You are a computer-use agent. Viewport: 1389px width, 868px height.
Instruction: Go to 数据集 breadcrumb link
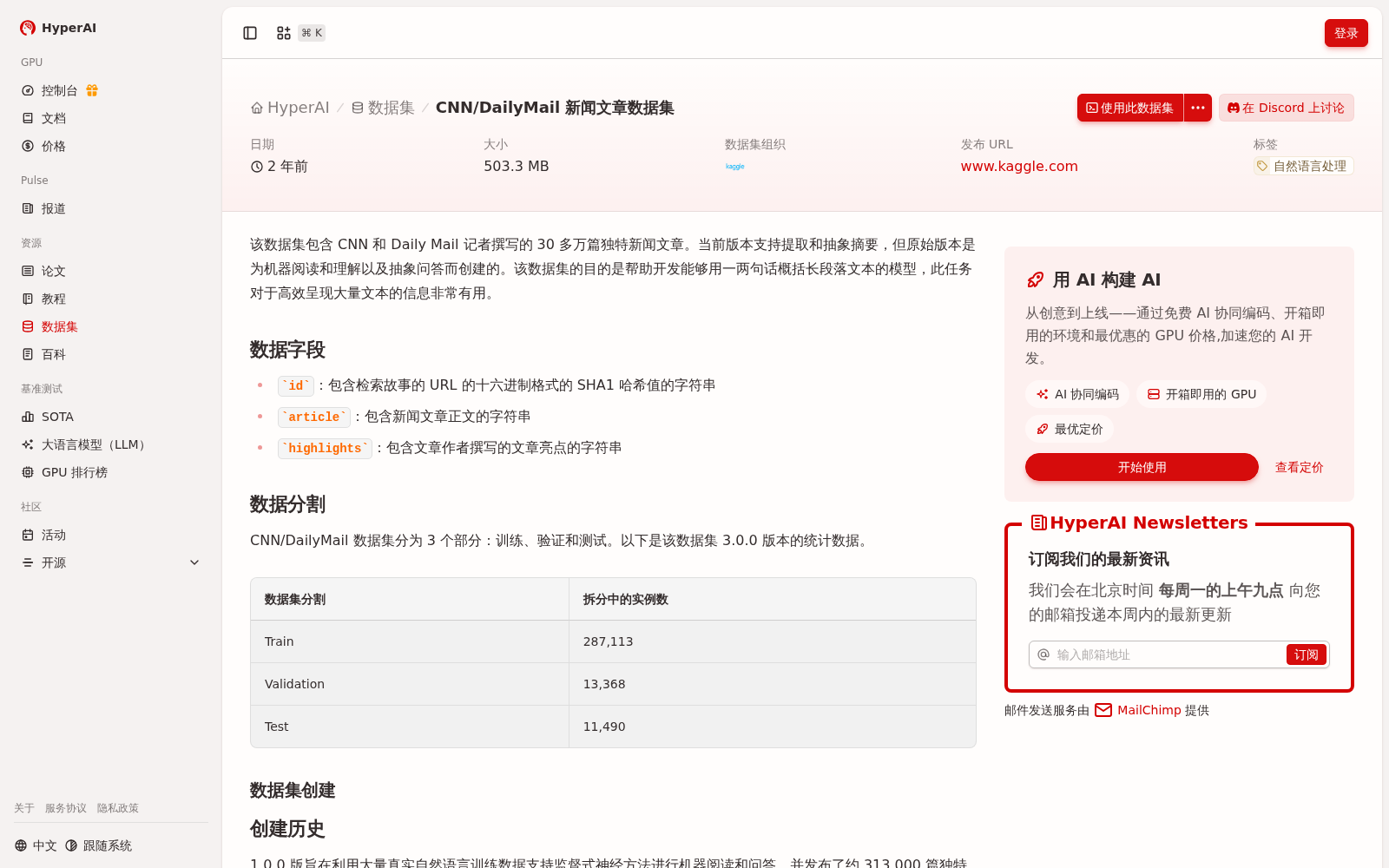(x=383, y=108)
